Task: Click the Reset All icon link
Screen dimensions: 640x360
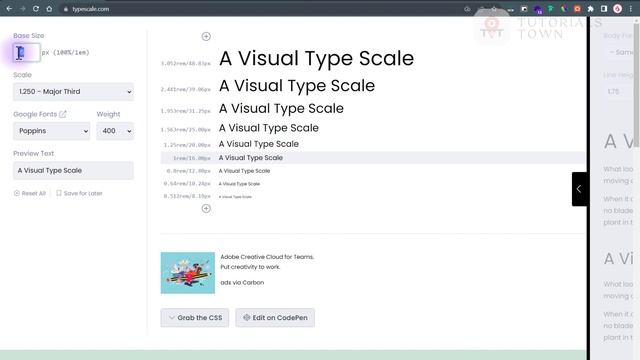Action: tap(29, 193)
